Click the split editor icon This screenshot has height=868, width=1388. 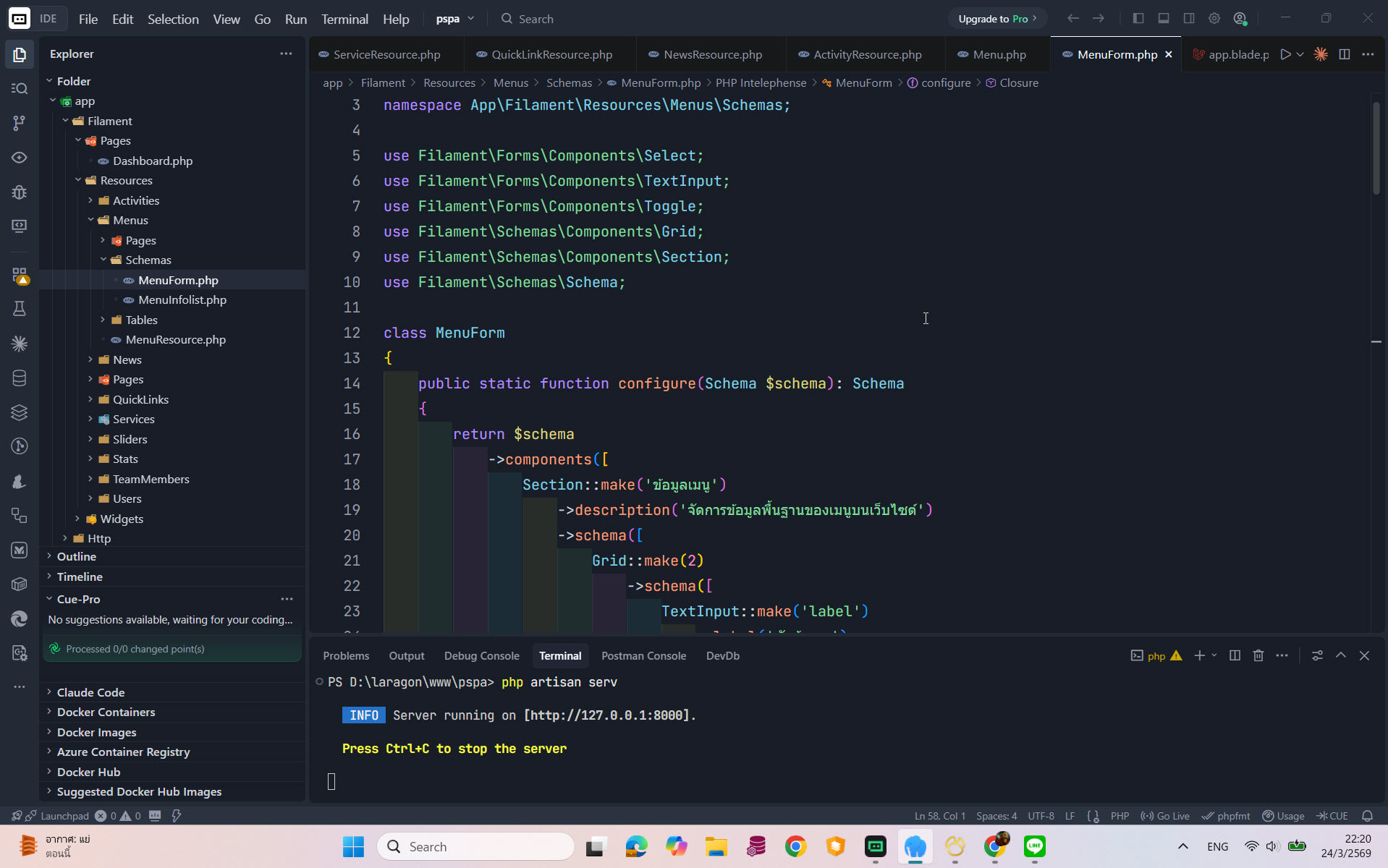click(1344, 54)
